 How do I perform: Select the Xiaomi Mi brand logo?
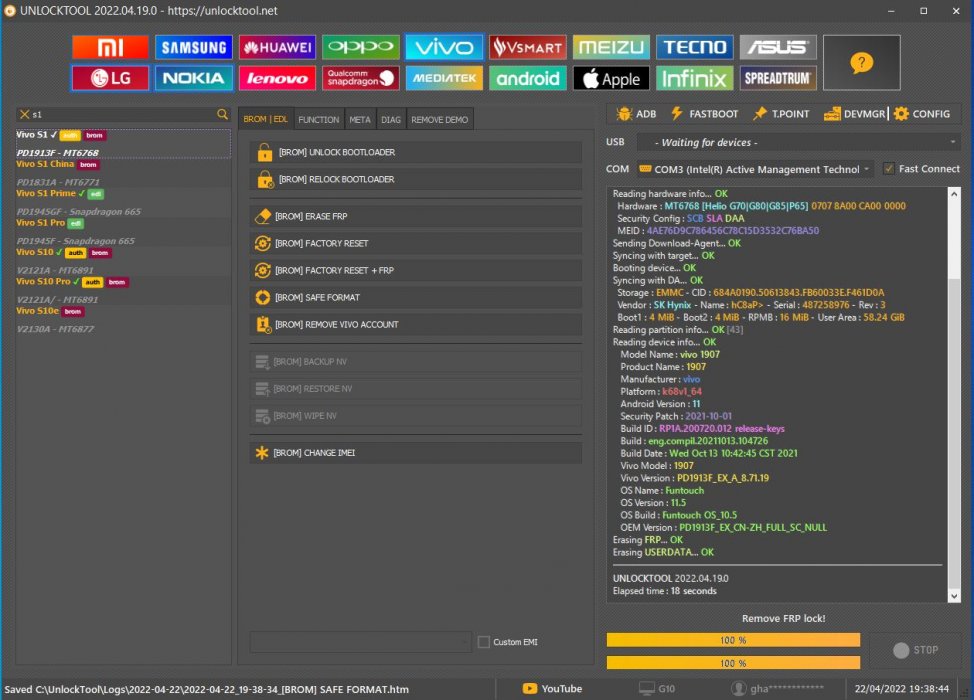(x=110, y=47)
